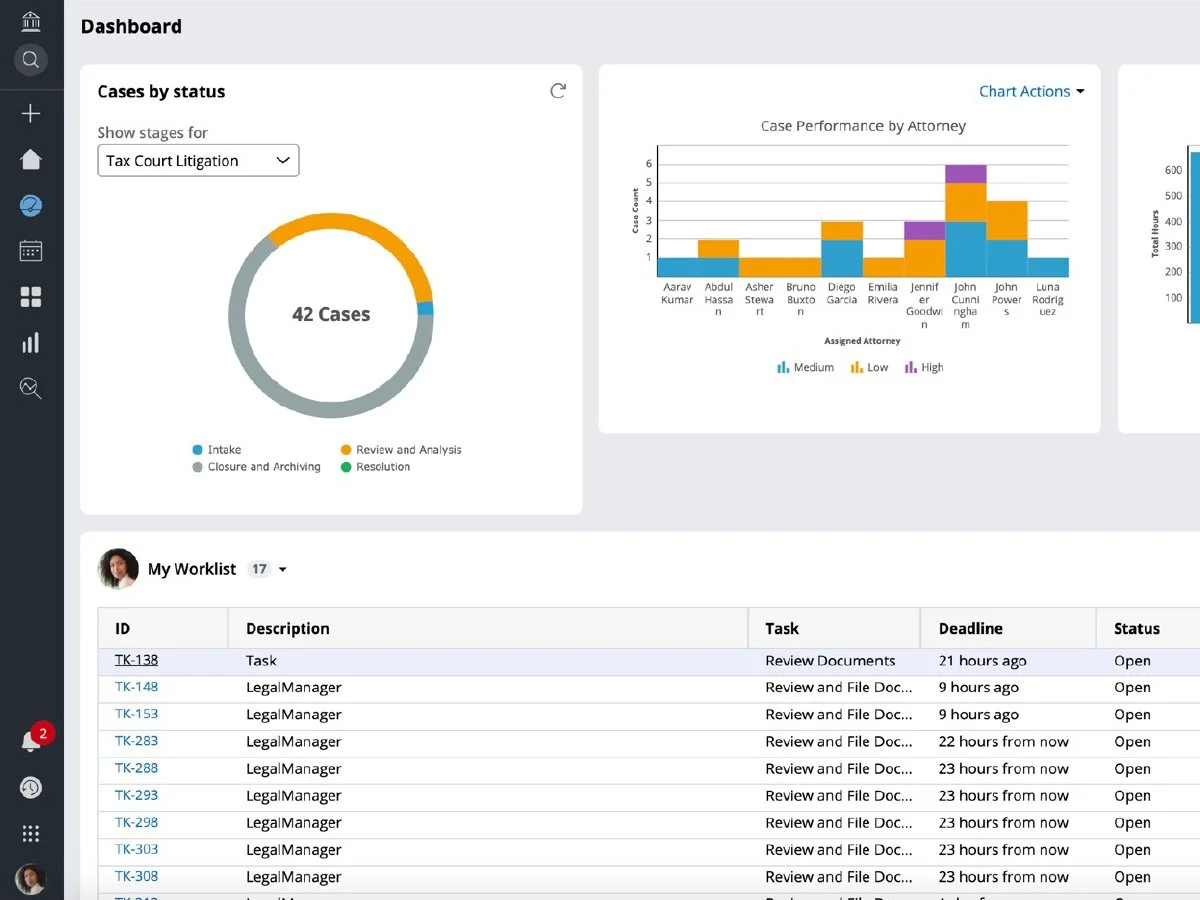
Task: Open work item TK-293
Action: 136,795
